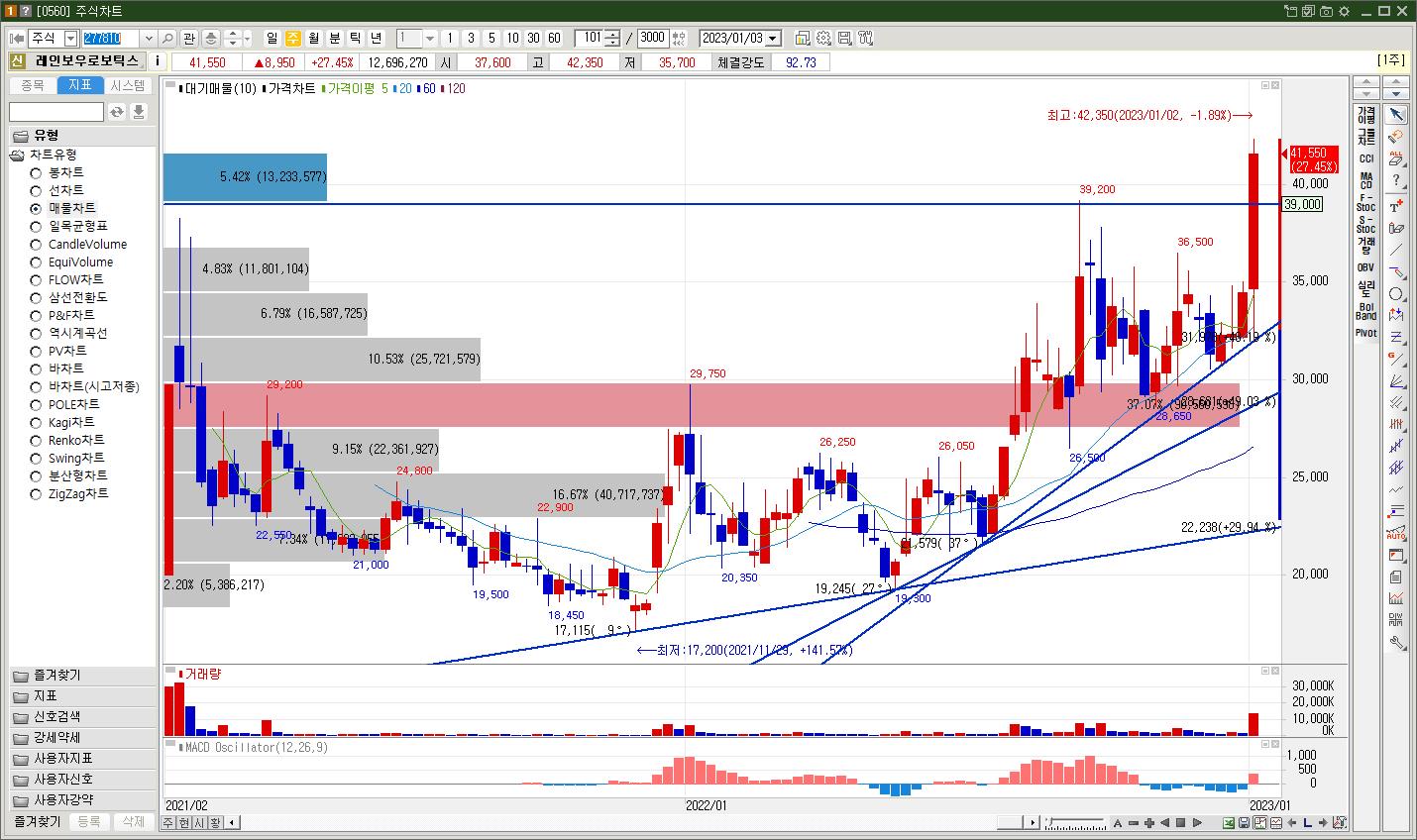The height and width of the screenshot is (840, 1417).
Task: Click the go-to-first arrow icon at top left
Action: point(17,38)
